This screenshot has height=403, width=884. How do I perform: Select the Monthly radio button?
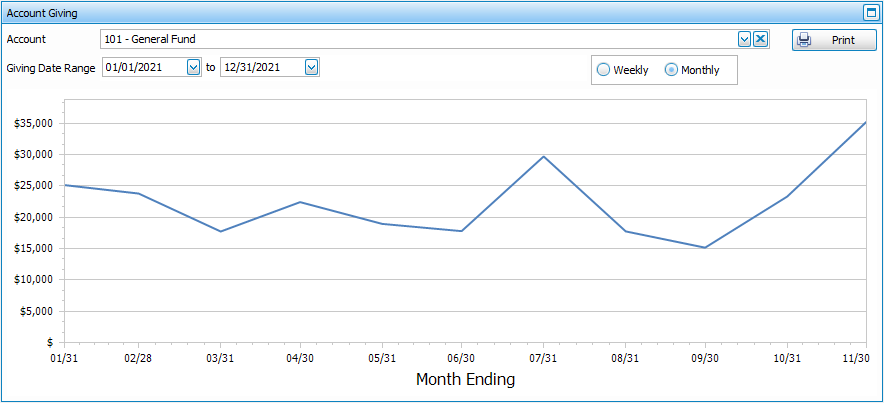coord(671,70)
